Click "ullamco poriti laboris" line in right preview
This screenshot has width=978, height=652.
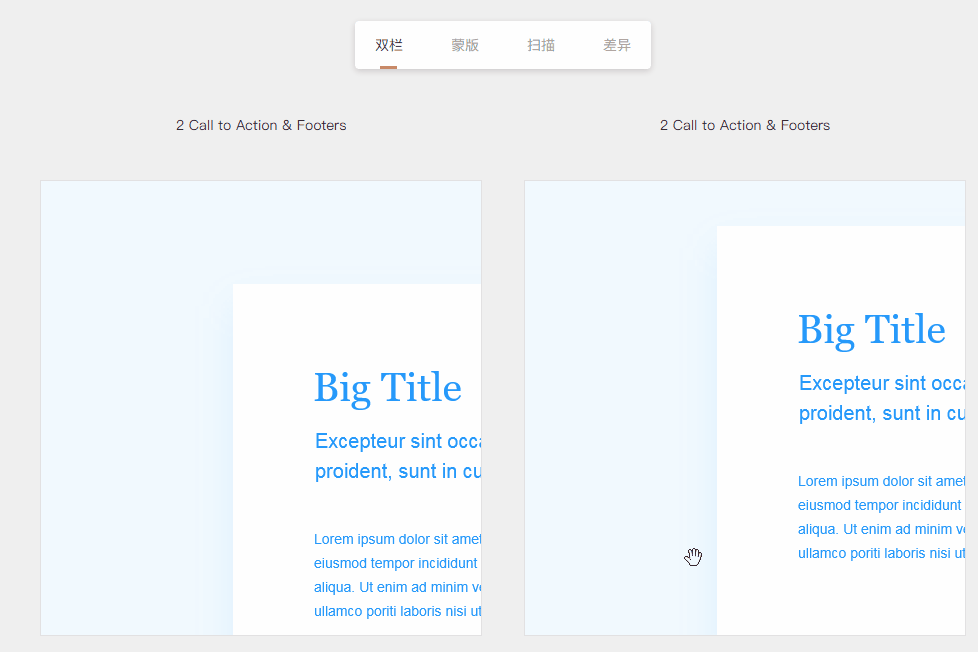coord(880,553)
